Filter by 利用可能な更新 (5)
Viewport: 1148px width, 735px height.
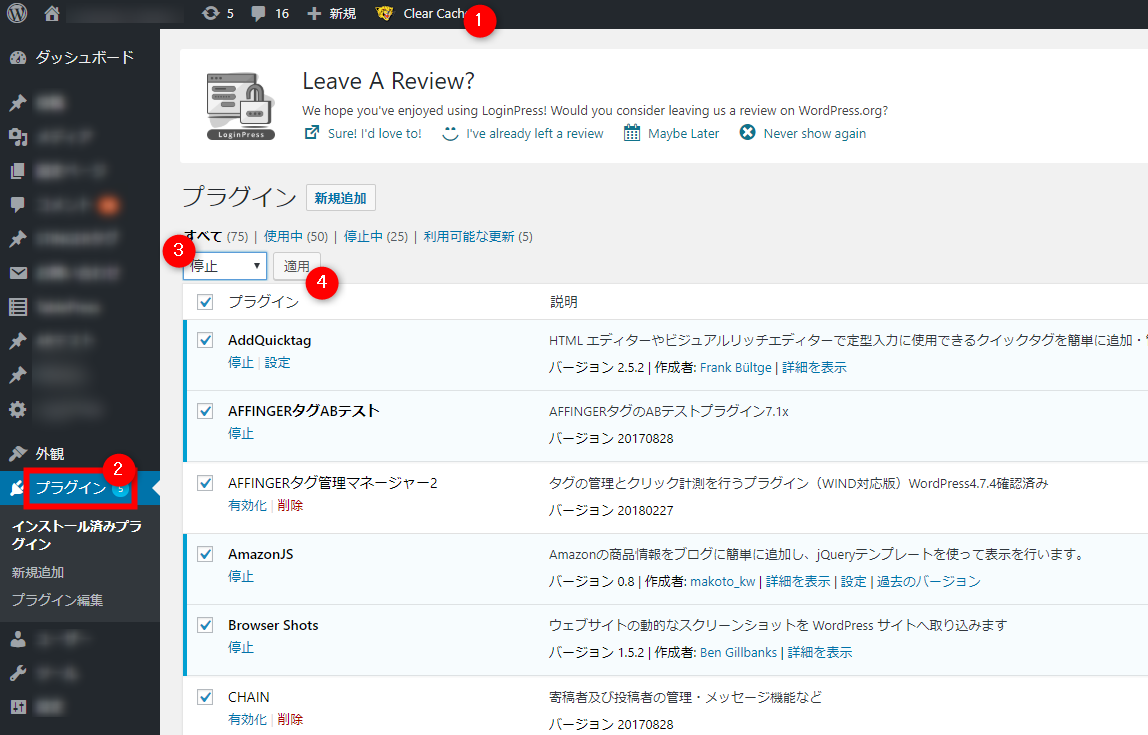(478, 236)
